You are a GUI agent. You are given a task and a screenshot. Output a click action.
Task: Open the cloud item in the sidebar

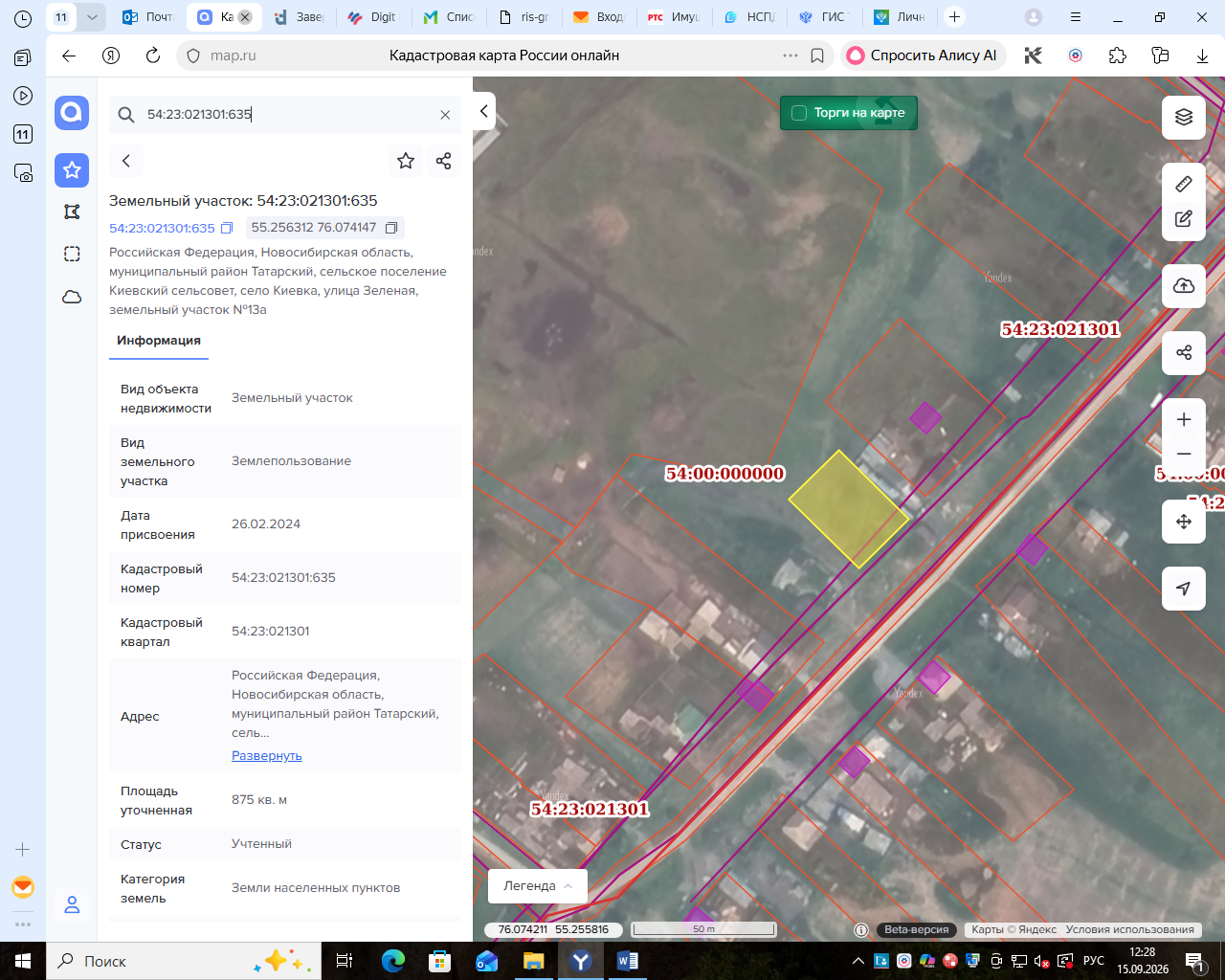coord(72,297)
